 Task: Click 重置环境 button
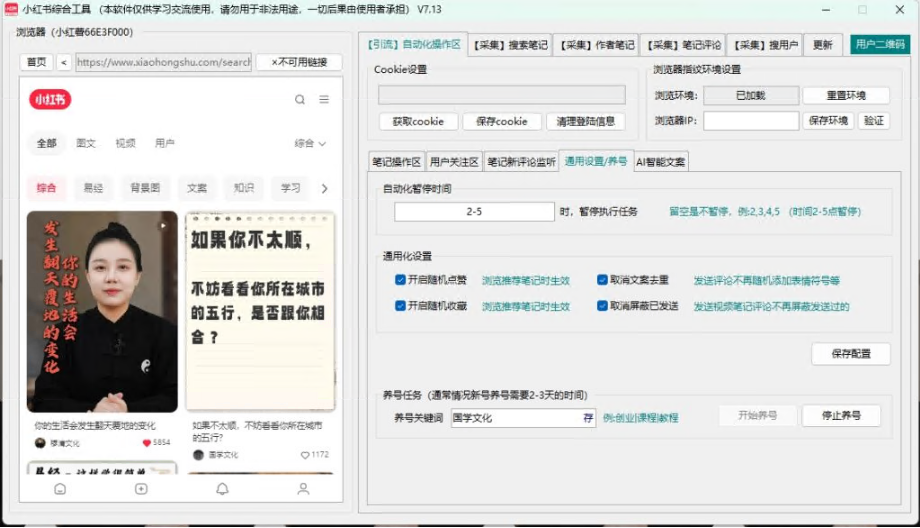[x=846, y=95]
